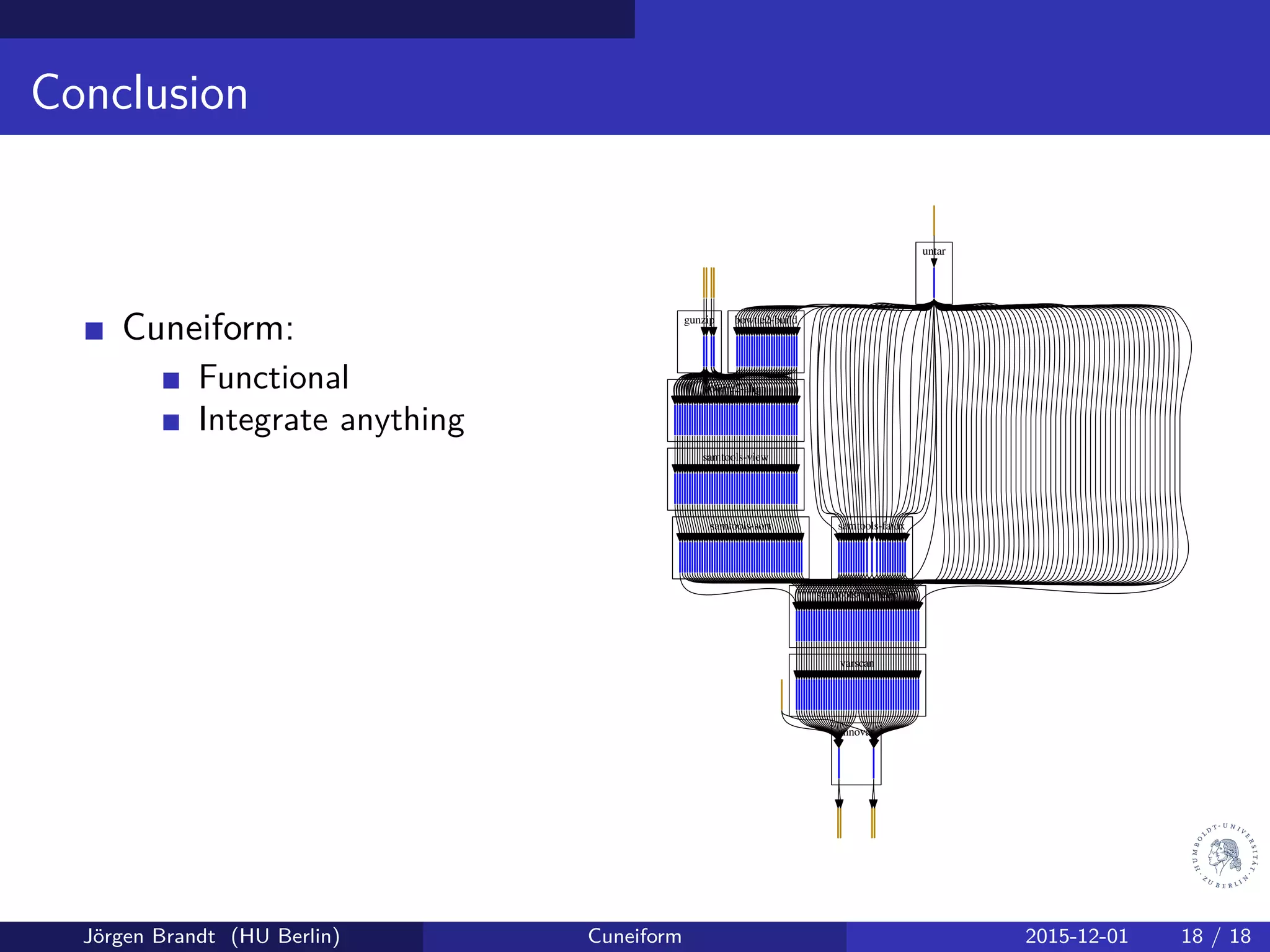
Task: Click the Humboldt University seal logo
Action: tap(1225, 856)
